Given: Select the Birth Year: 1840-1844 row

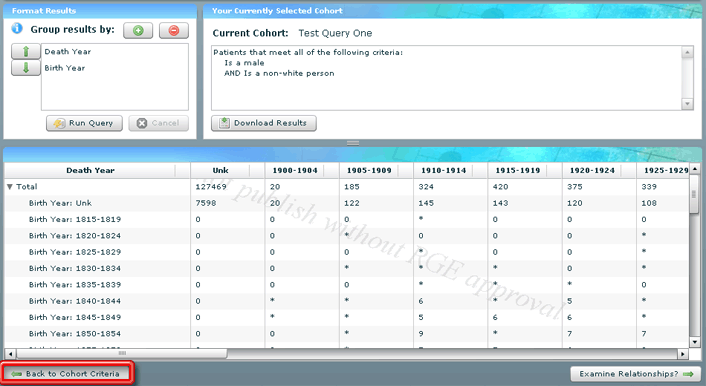Looking at the screenshot, I should [347, 301].
